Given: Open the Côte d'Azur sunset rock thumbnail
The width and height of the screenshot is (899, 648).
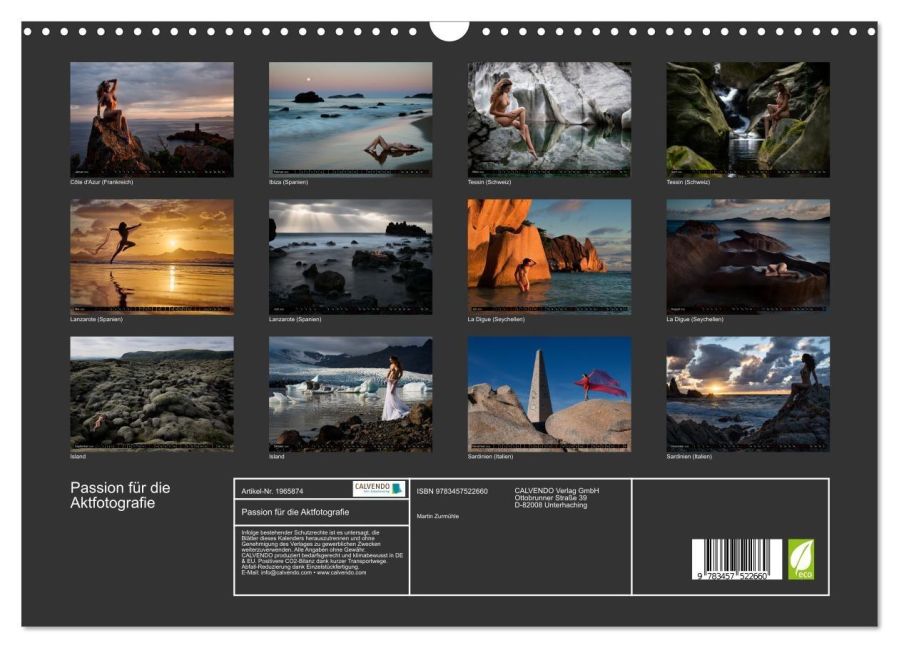Looking at the screenshot, I should click(x=152, y=119).
